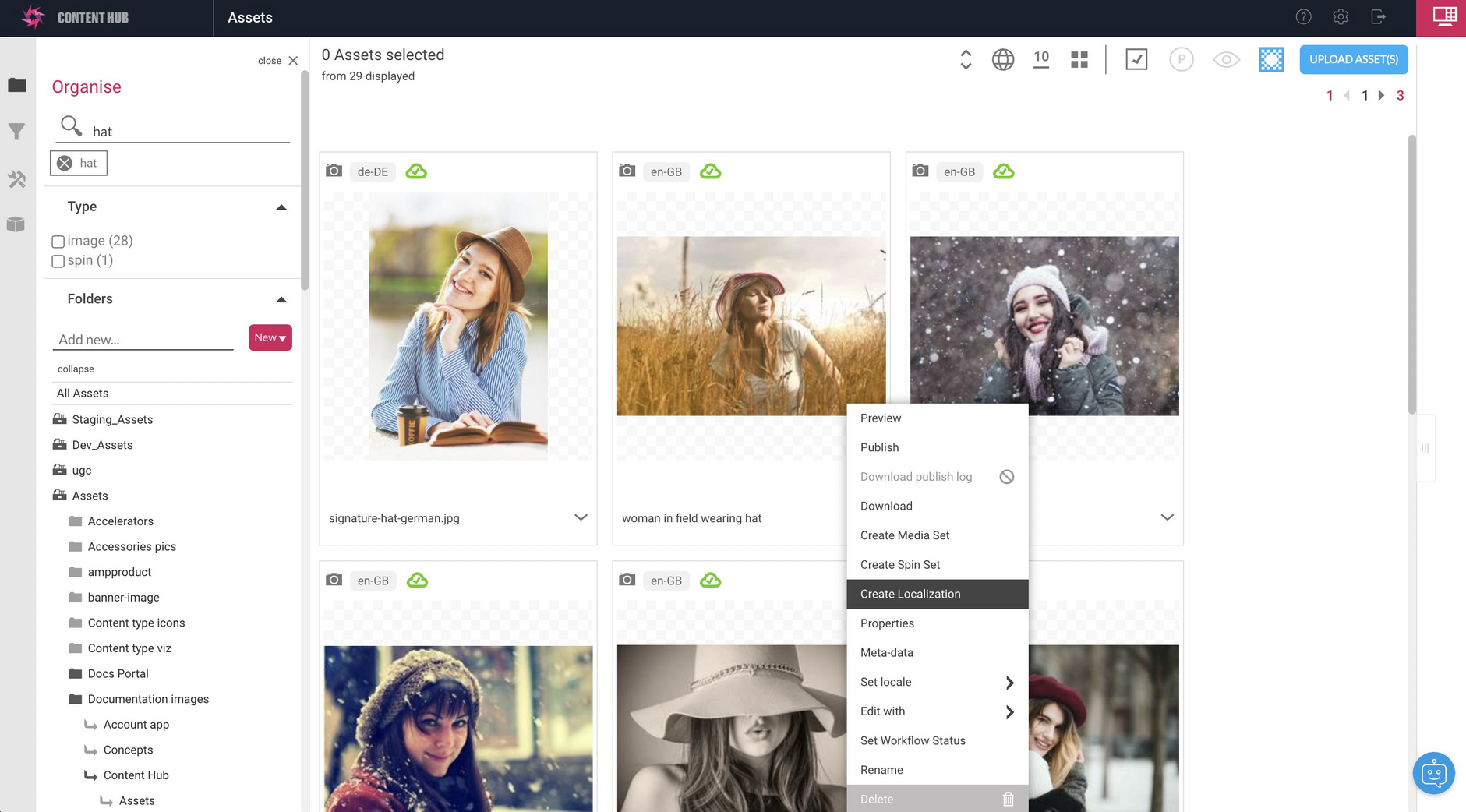Screen dimensions: 1466x812
Task: Expand menu chevron for signature-hat-german.jpg
Action: click(581, 517)
